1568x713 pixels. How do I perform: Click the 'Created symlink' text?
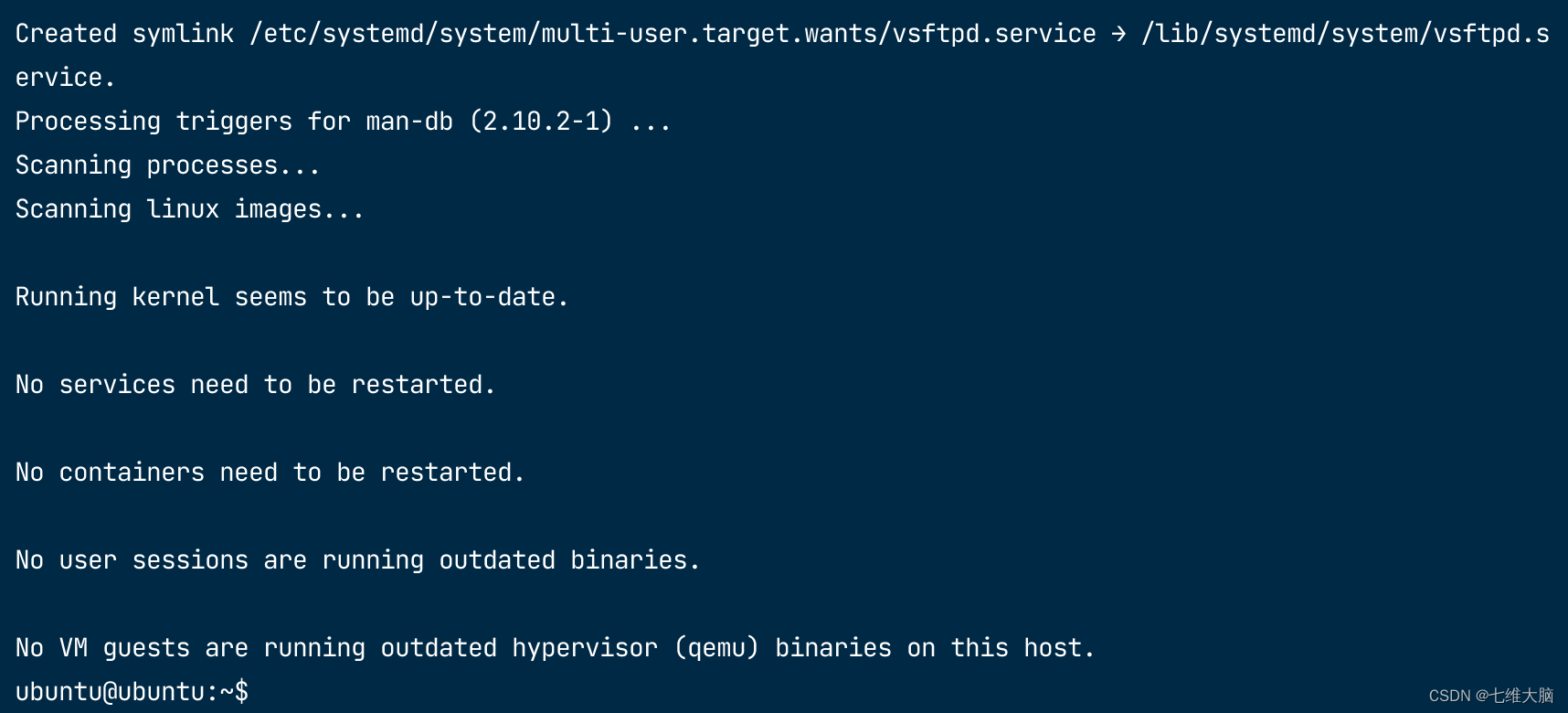(124, 34)
